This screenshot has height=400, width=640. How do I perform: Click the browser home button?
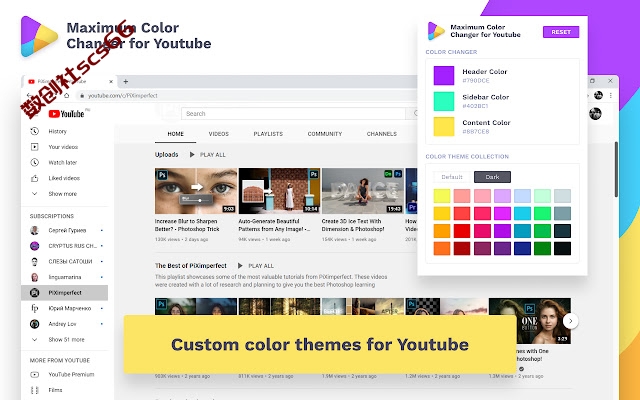click(x=67, y=96)
